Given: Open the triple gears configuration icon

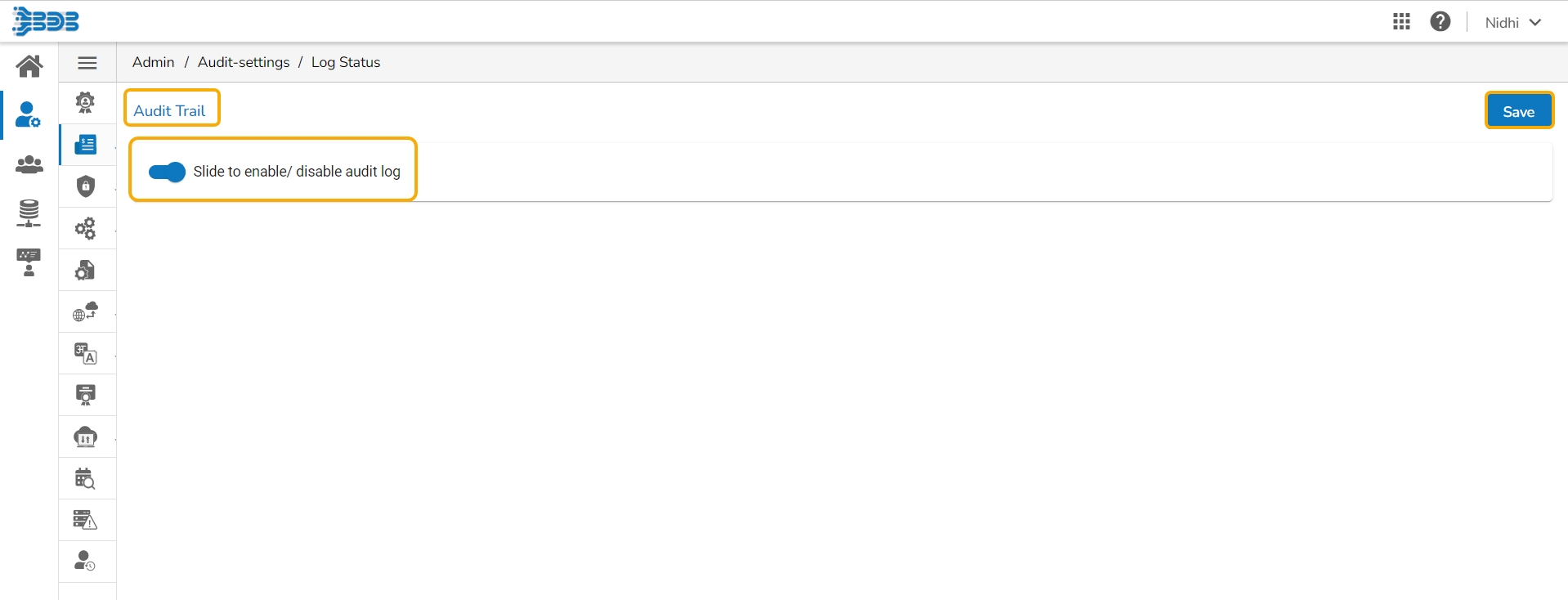Looking at the screenshot, I should pyautogui.click(x=86, y=228).
